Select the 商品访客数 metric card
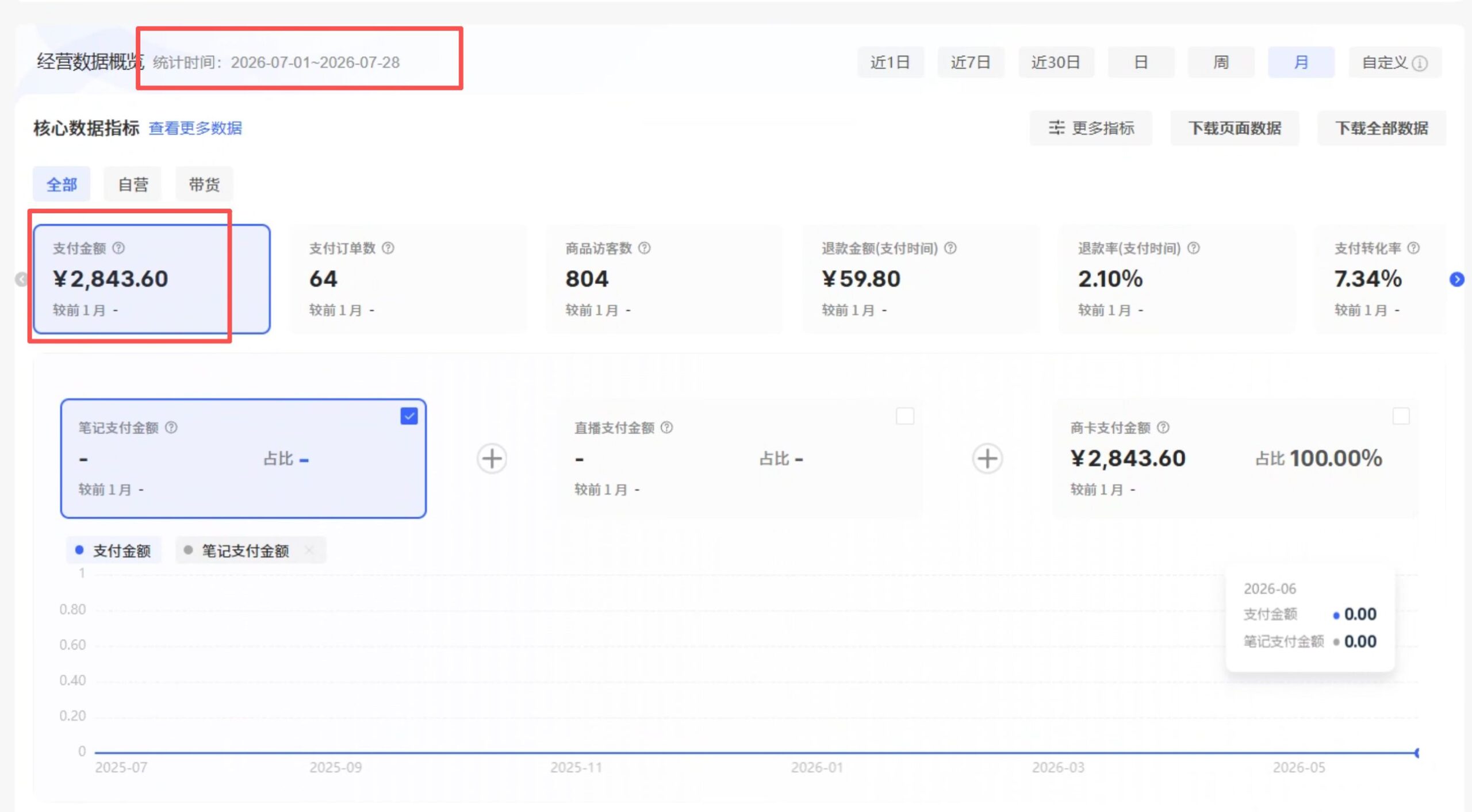Viewport: 1472px width, 812px height. coord(665,279)
